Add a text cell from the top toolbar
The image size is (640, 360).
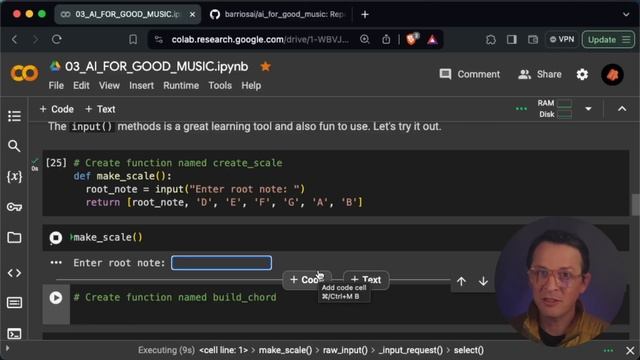pyautogui.click(x=100, y=109)
